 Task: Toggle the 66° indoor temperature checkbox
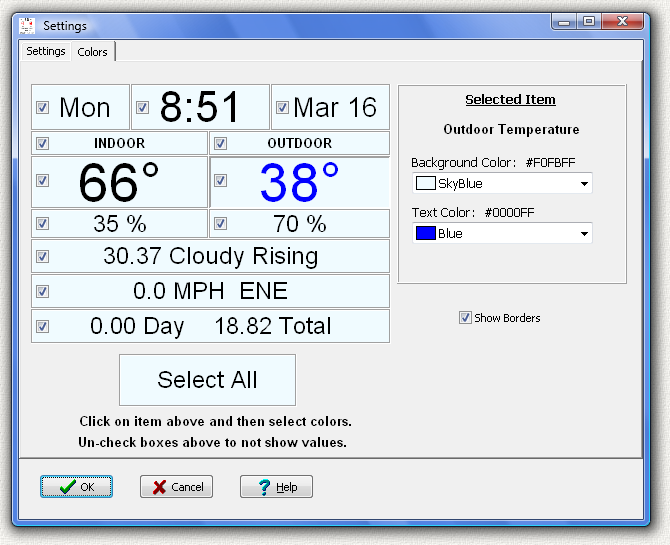42,180
